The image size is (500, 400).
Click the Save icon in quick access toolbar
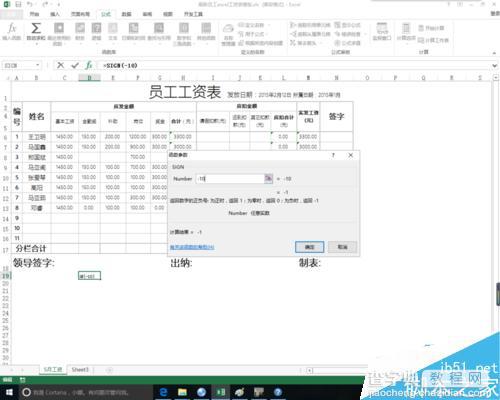point(18,4)
